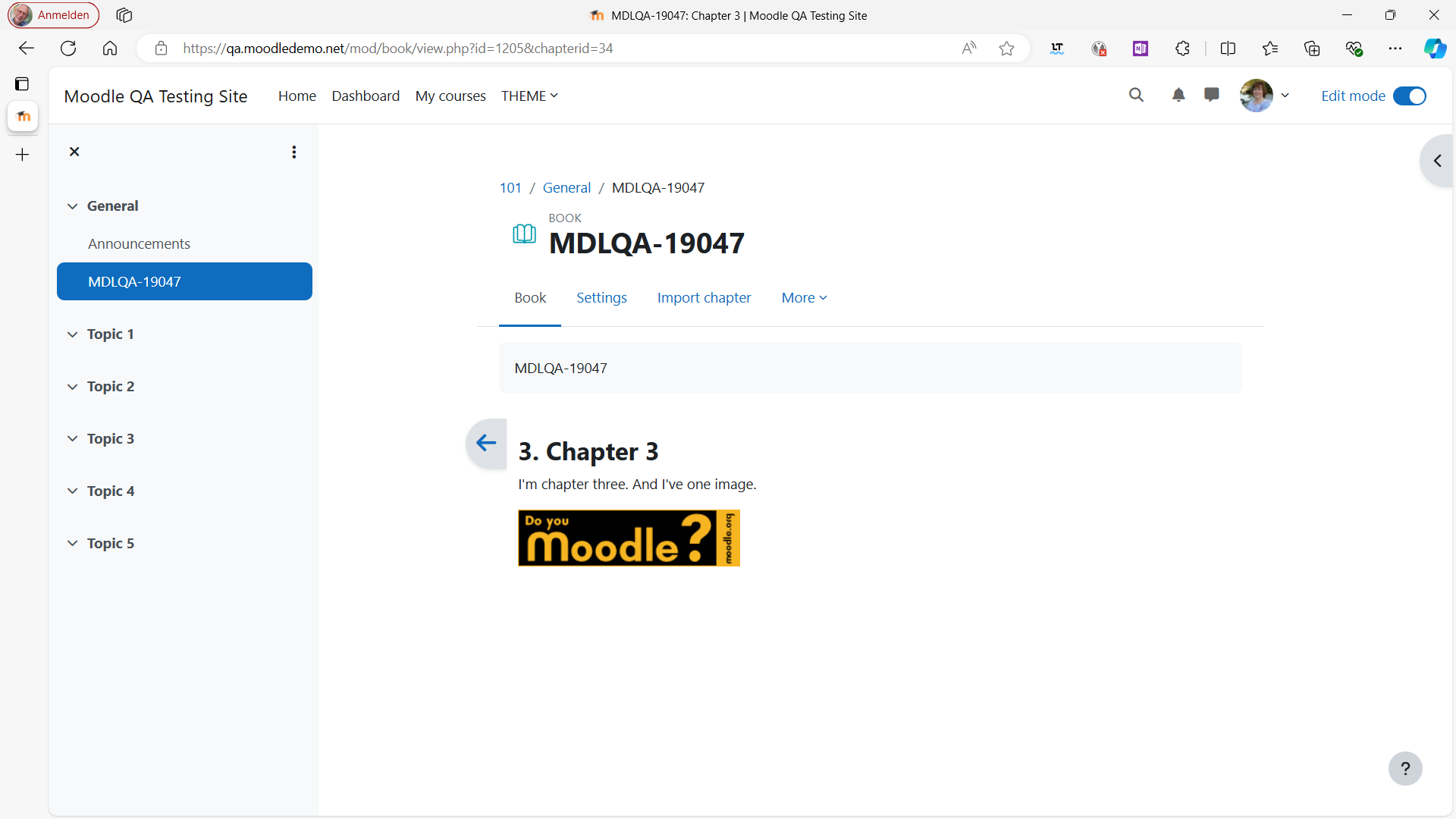The image size is (1456, 819).
Task: Click the book activity icon
Action: point(524,234)
